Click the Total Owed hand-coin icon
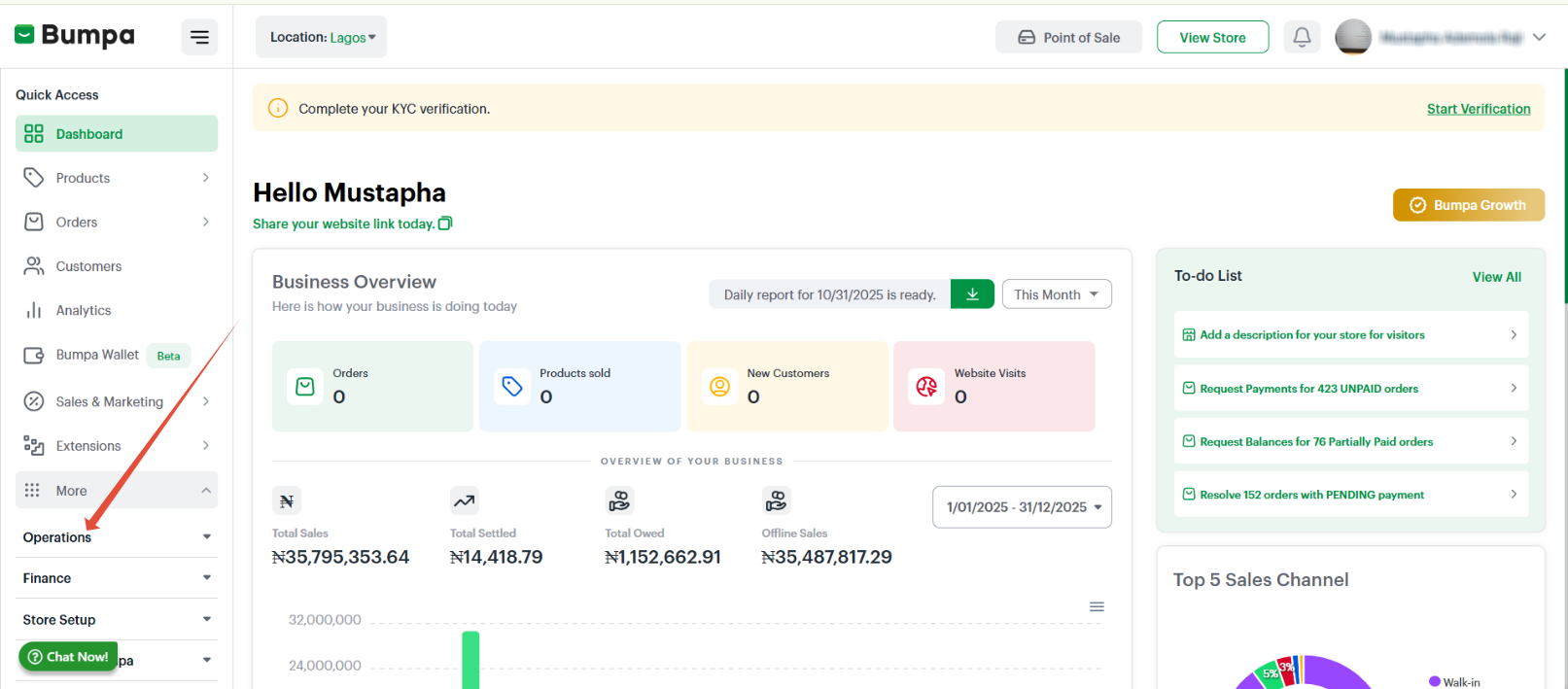1568x689 pixels. 619,501
